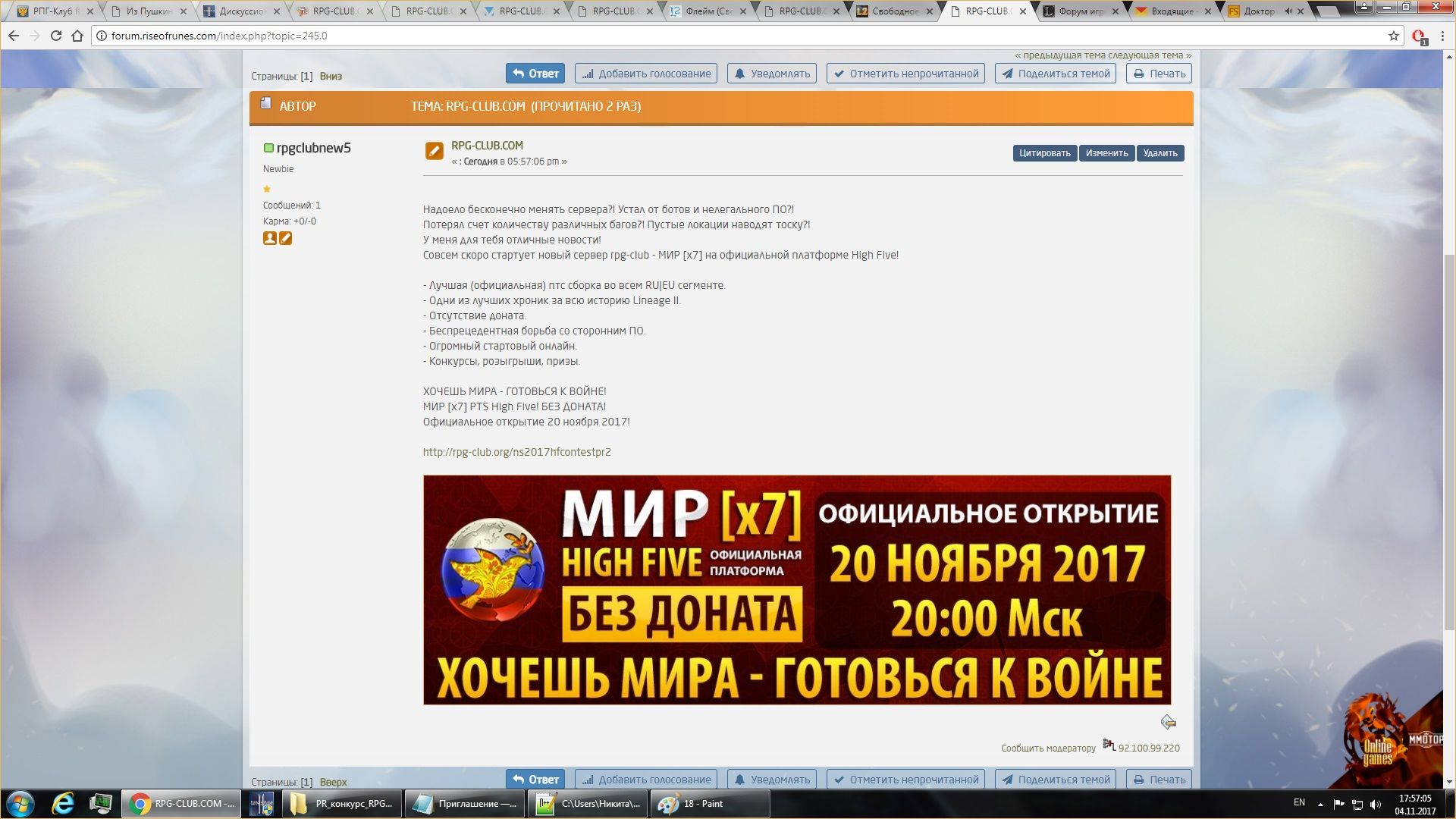Click the red extension icon in toolbar
The image size is (1456, 819).
[1419, 36]
